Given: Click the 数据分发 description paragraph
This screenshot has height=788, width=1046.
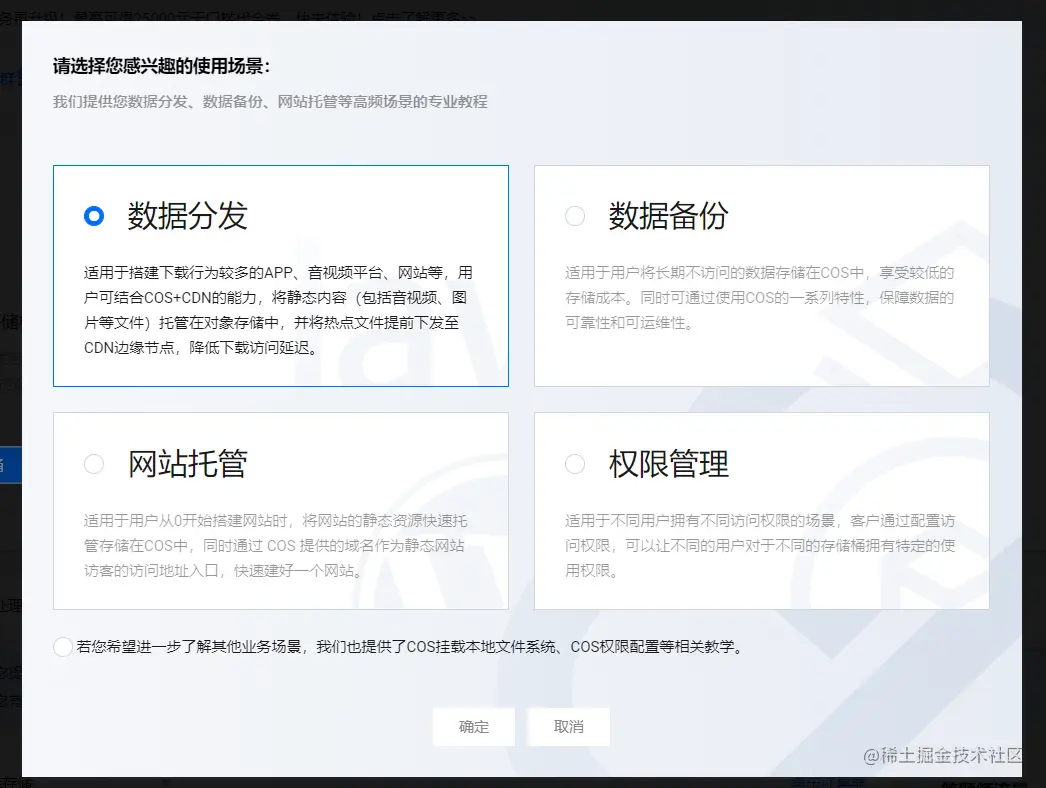Looking at the screenshot, I should click(x=278, y=310).
